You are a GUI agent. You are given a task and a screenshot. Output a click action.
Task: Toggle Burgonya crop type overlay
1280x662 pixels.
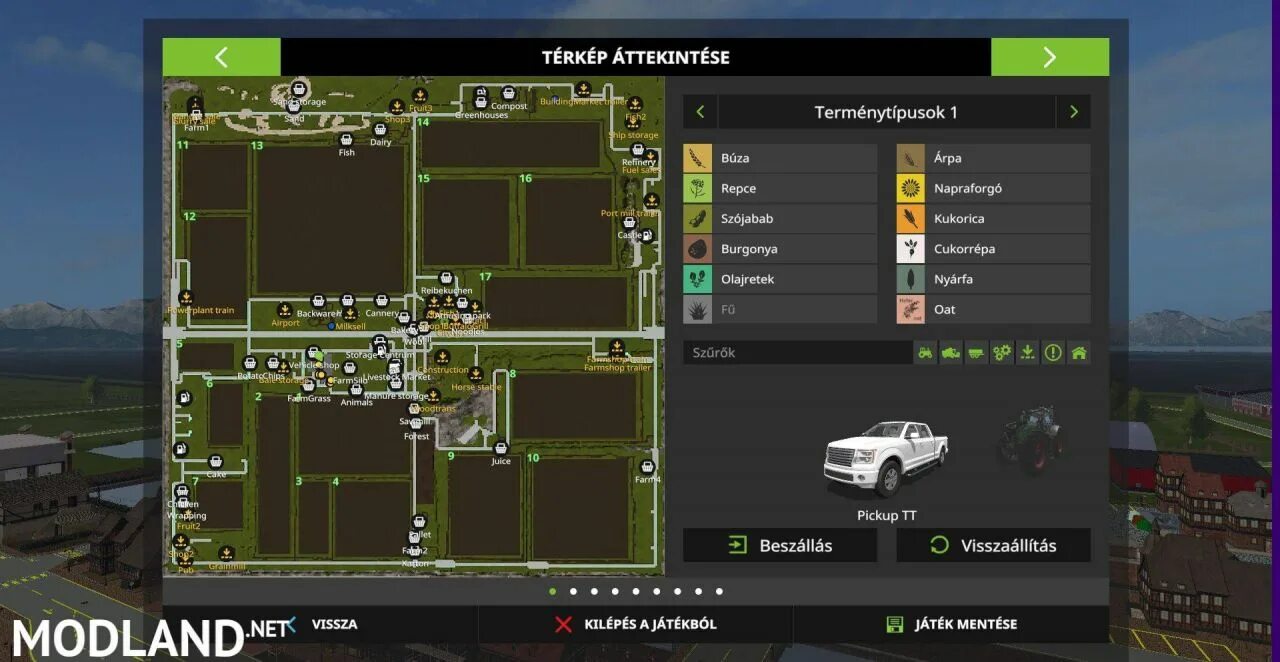[780, 249]
